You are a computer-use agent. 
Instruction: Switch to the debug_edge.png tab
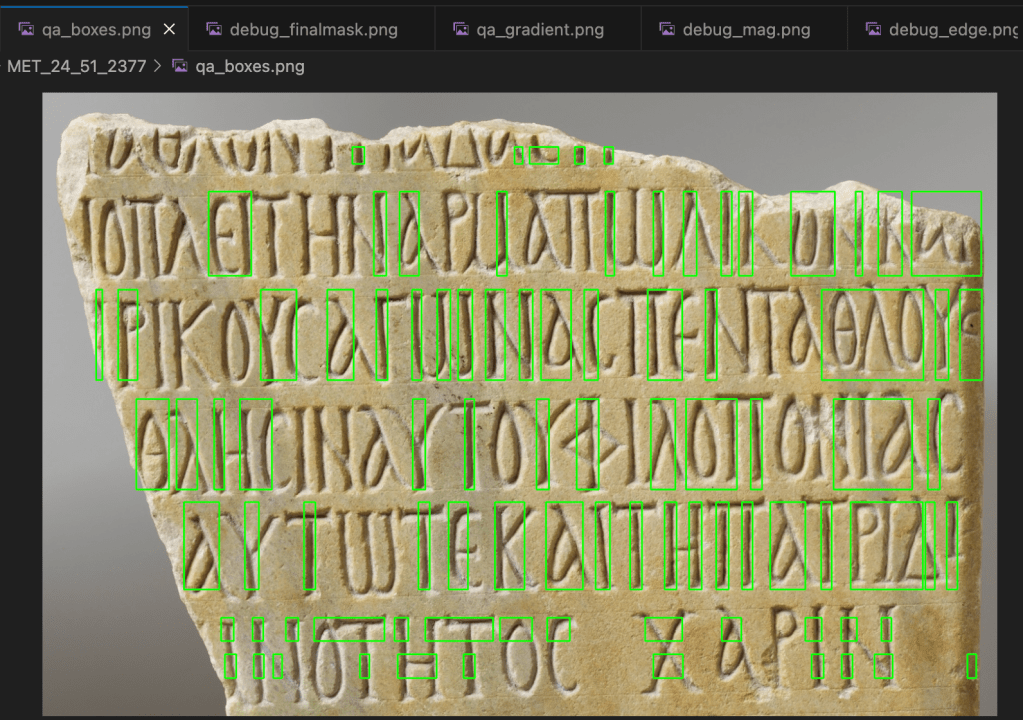pos(952,29)
